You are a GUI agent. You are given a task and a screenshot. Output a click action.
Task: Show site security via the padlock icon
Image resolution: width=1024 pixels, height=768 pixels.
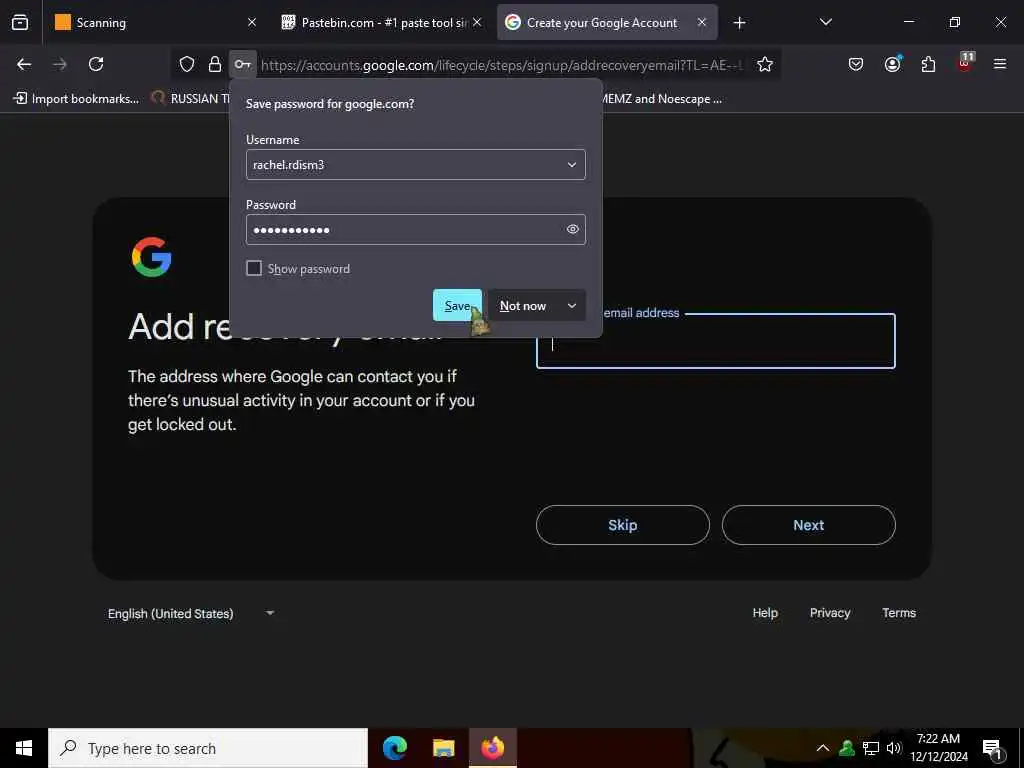[x=214, y=64]
